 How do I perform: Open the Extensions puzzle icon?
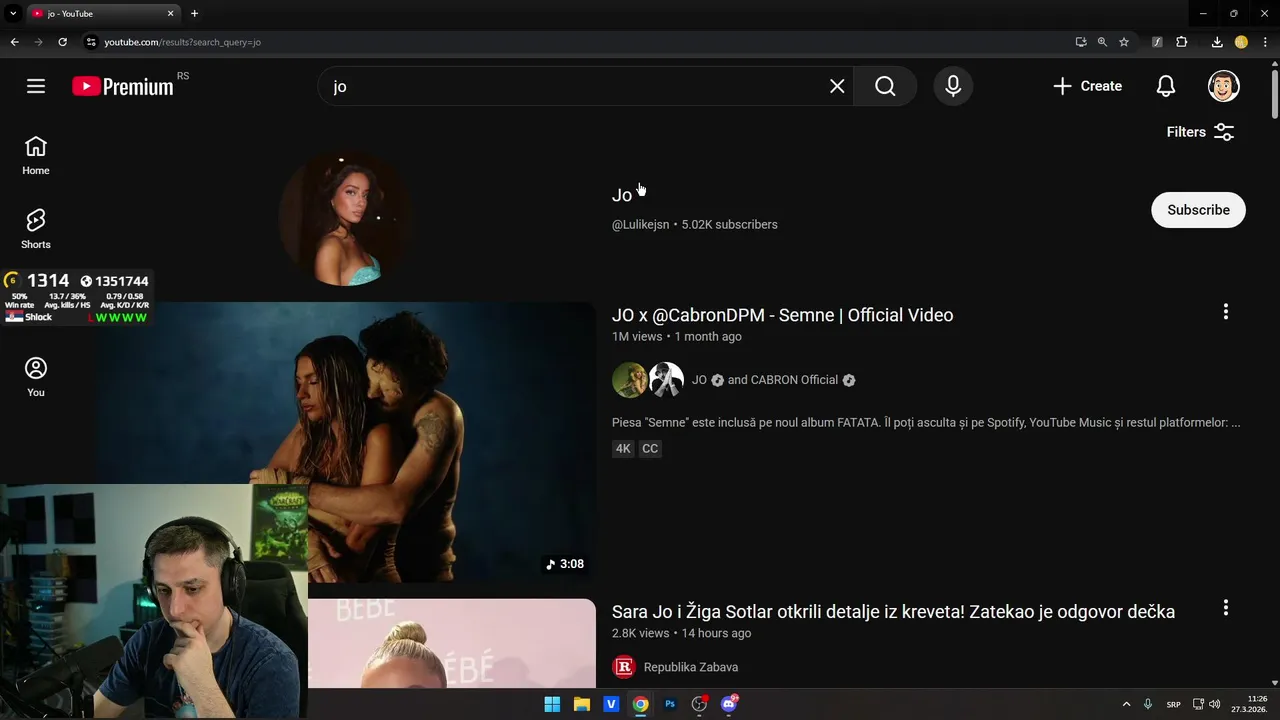1181,42
